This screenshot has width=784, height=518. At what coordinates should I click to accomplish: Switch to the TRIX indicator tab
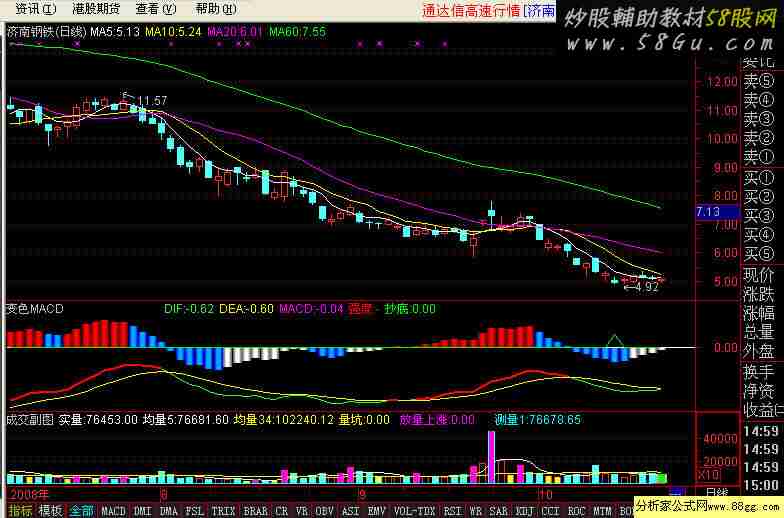(x=223, y=511)
